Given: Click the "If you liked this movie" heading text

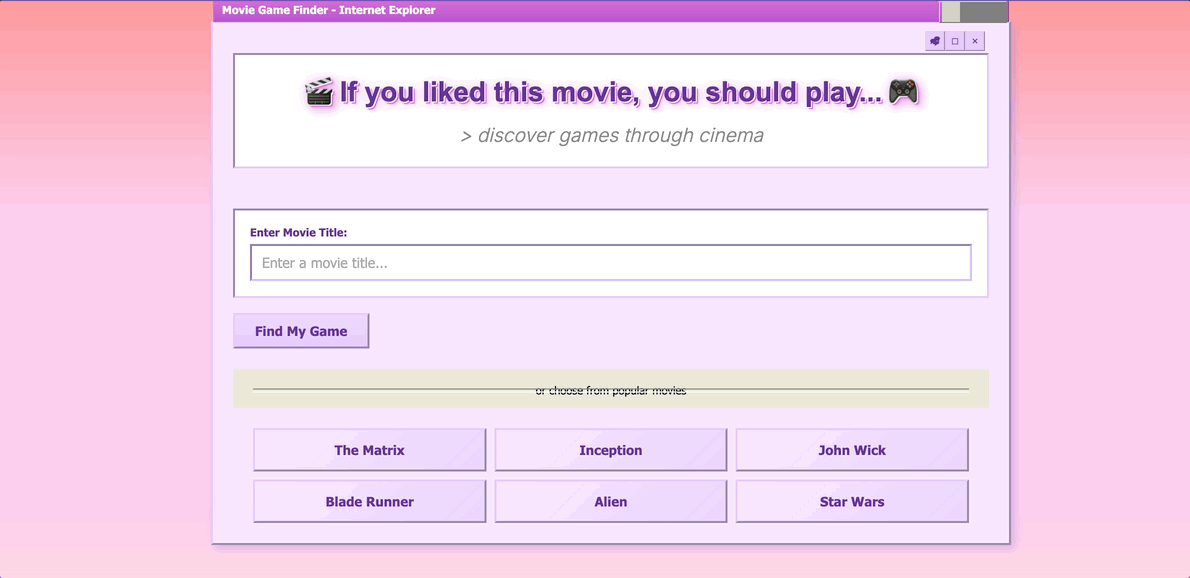Looking at the screenshot, I should coord(610,93).
